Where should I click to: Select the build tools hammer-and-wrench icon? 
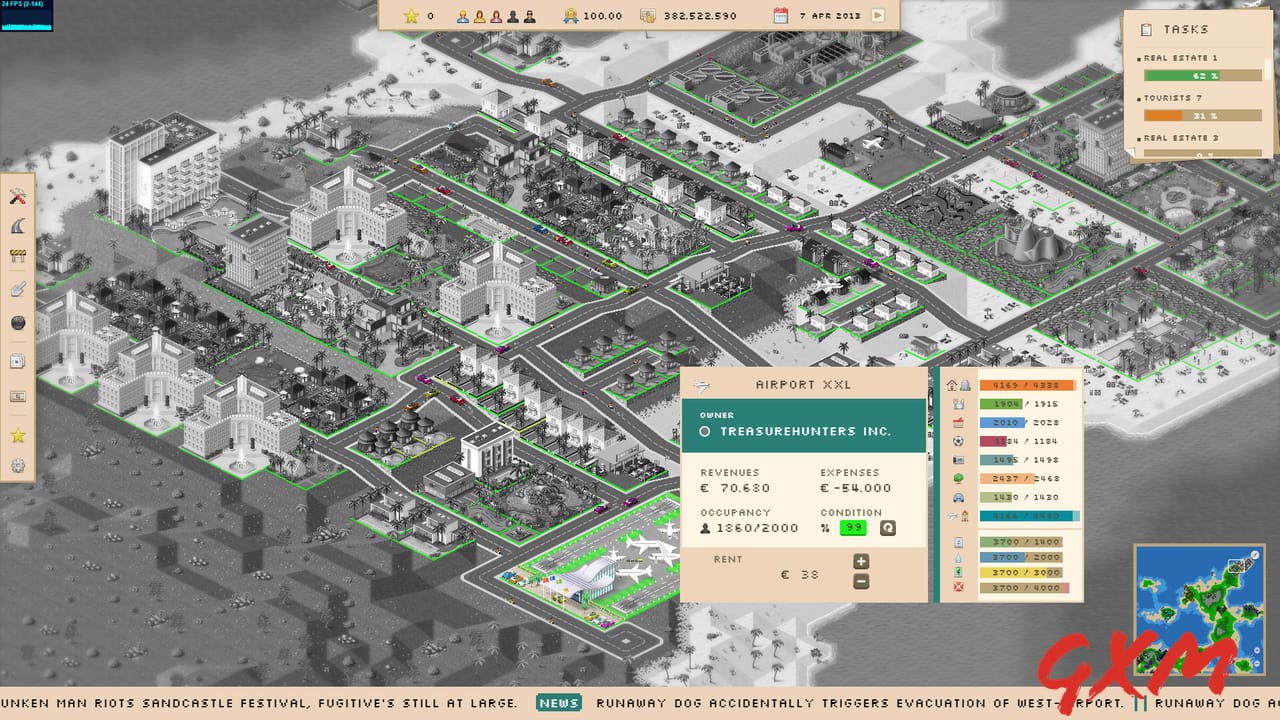click(x=17, y=196)
